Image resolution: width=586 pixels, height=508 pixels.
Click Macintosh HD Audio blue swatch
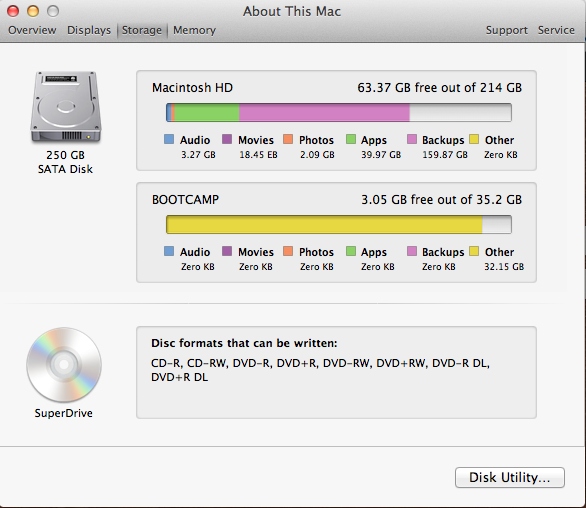click(x=169, y=139)
